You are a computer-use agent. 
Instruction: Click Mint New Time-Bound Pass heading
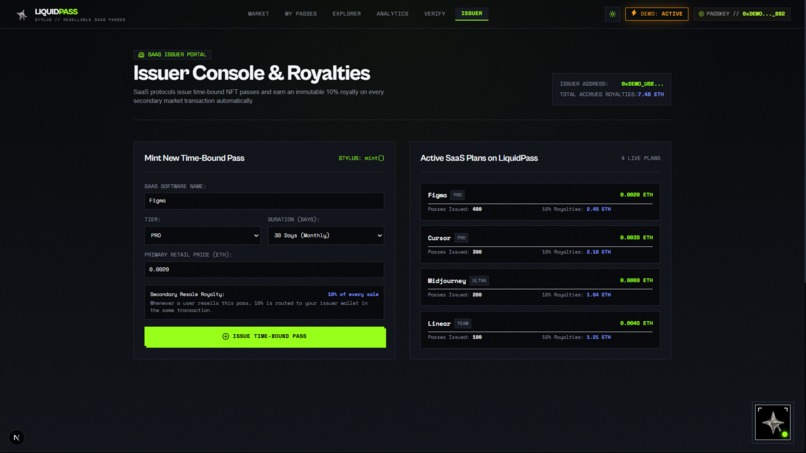[194, 158]
